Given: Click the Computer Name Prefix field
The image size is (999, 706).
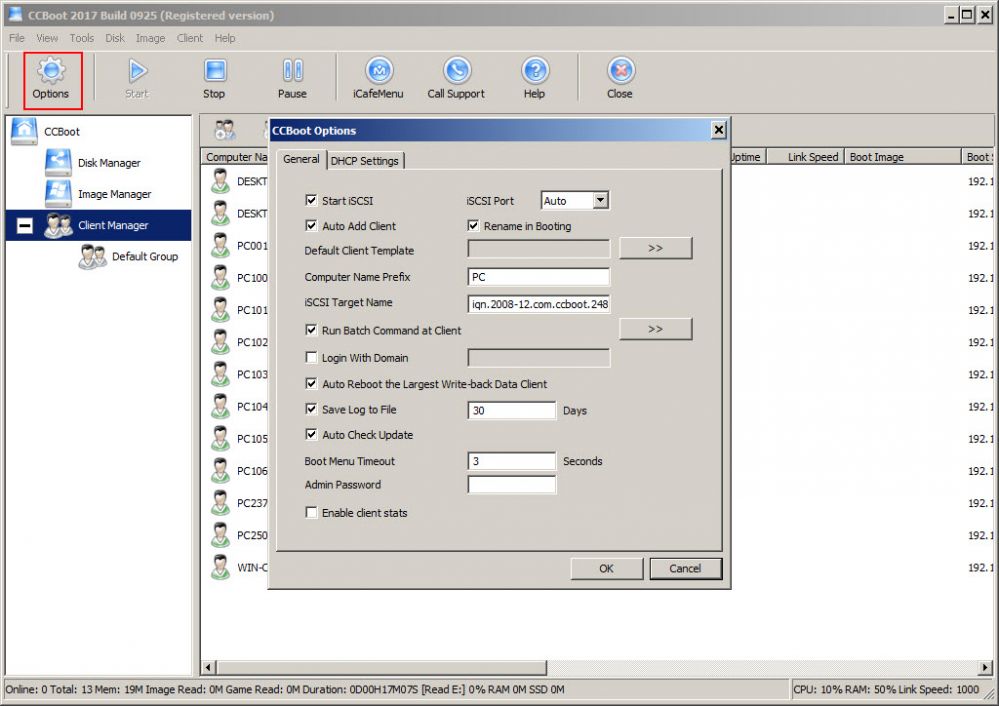Looking at the screenshot, I should (x=538, y=277).
